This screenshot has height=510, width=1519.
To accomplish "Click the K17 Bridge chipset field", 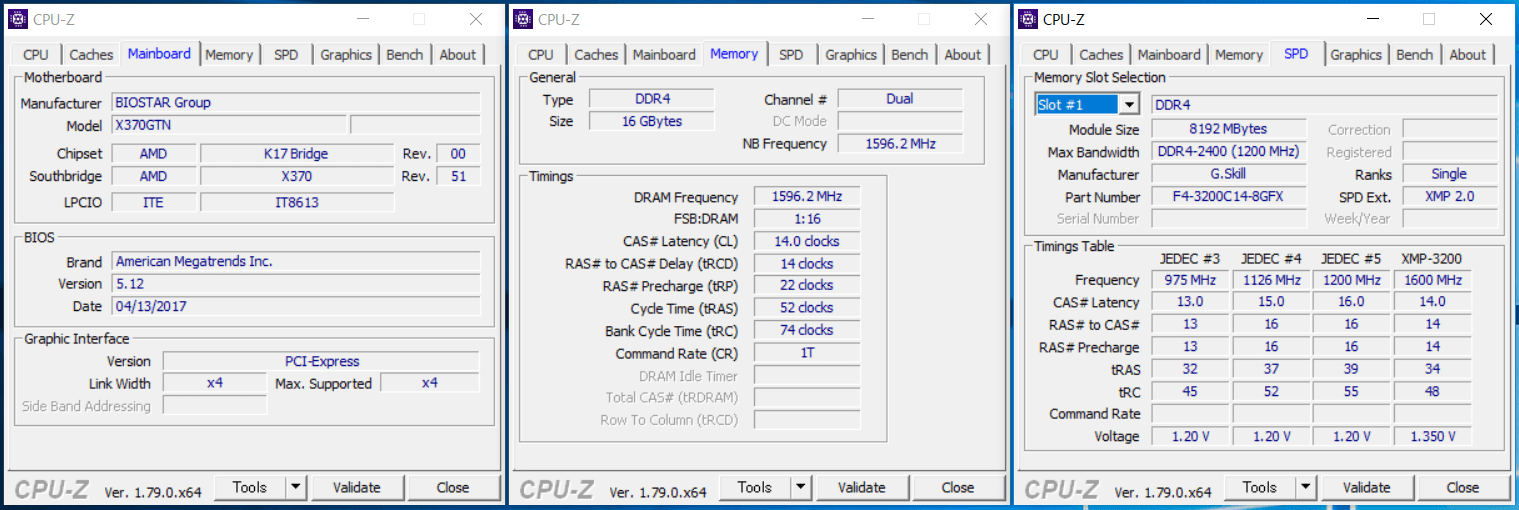I will point(296,153).
